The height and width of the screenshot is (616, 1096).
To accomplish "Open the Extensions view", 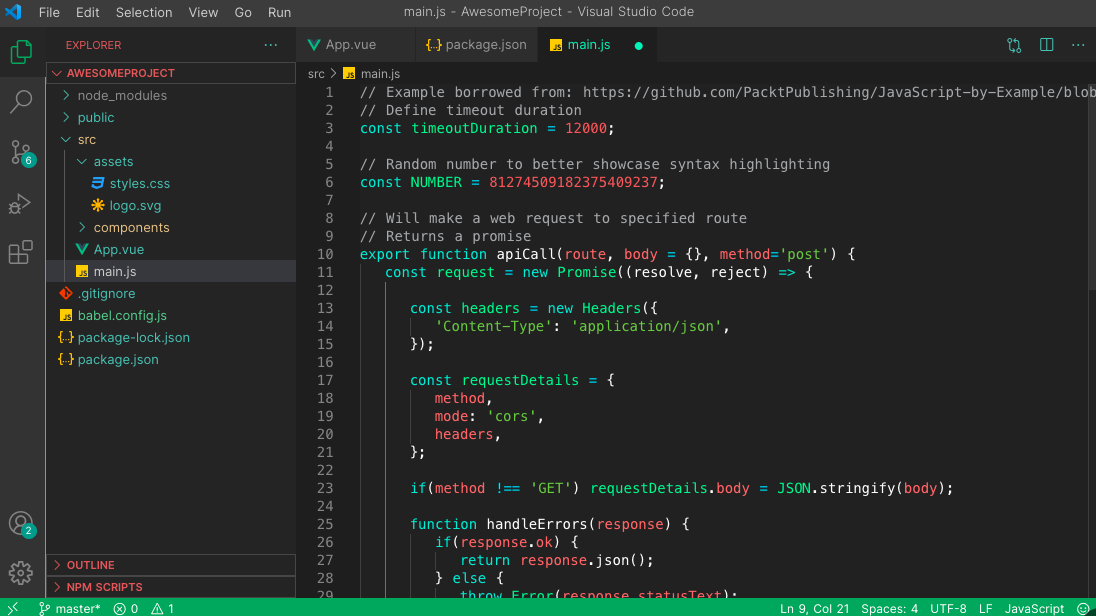I will pos(21,252).
